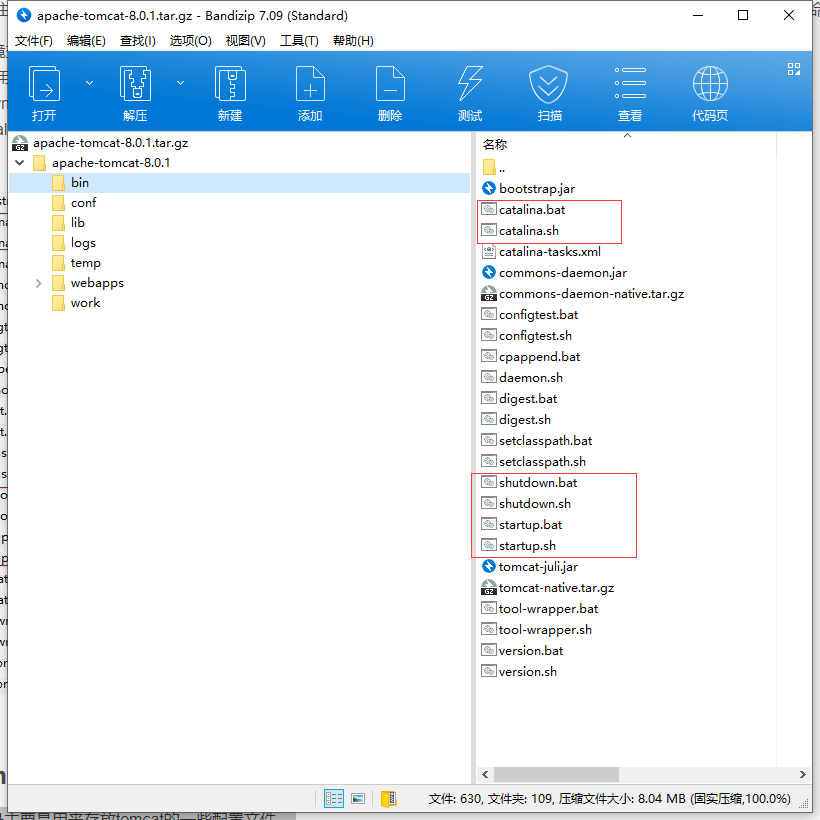Viewport: 820px width, 820px height.
Task: Open the 选项(O) menu
Action: [x=190, y=40]
